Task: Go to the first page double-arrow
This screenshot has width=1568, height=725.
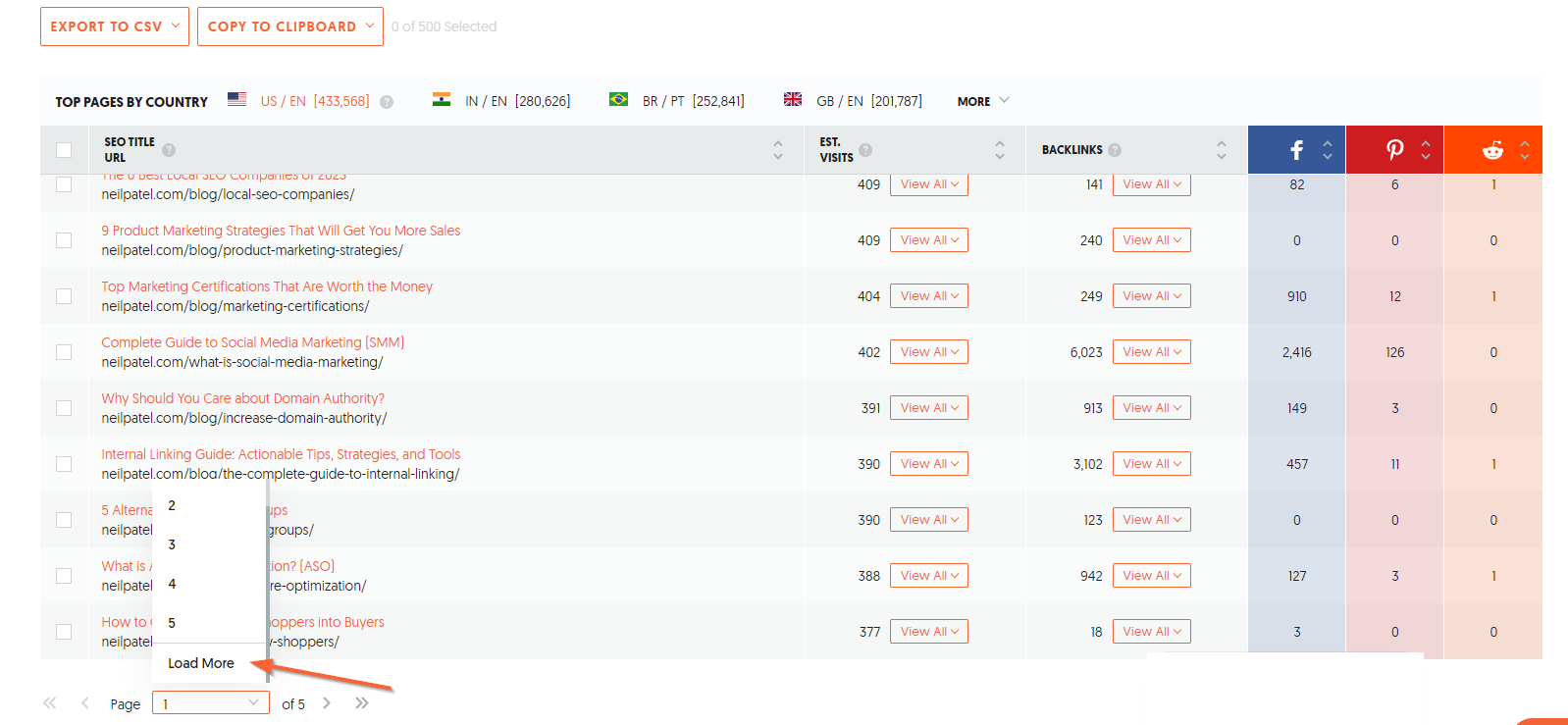Action: [x=49, y=702]
